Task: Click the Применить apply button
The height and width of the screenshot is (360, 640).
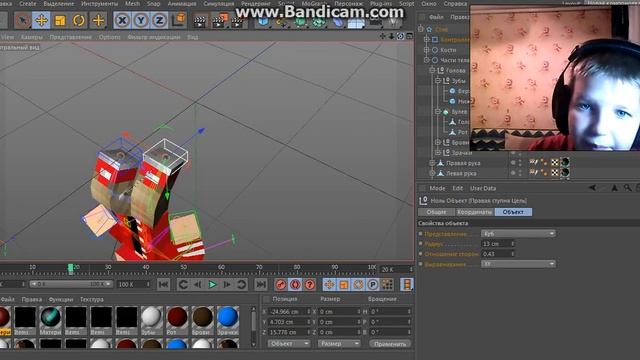Action: tap(390, 344)
